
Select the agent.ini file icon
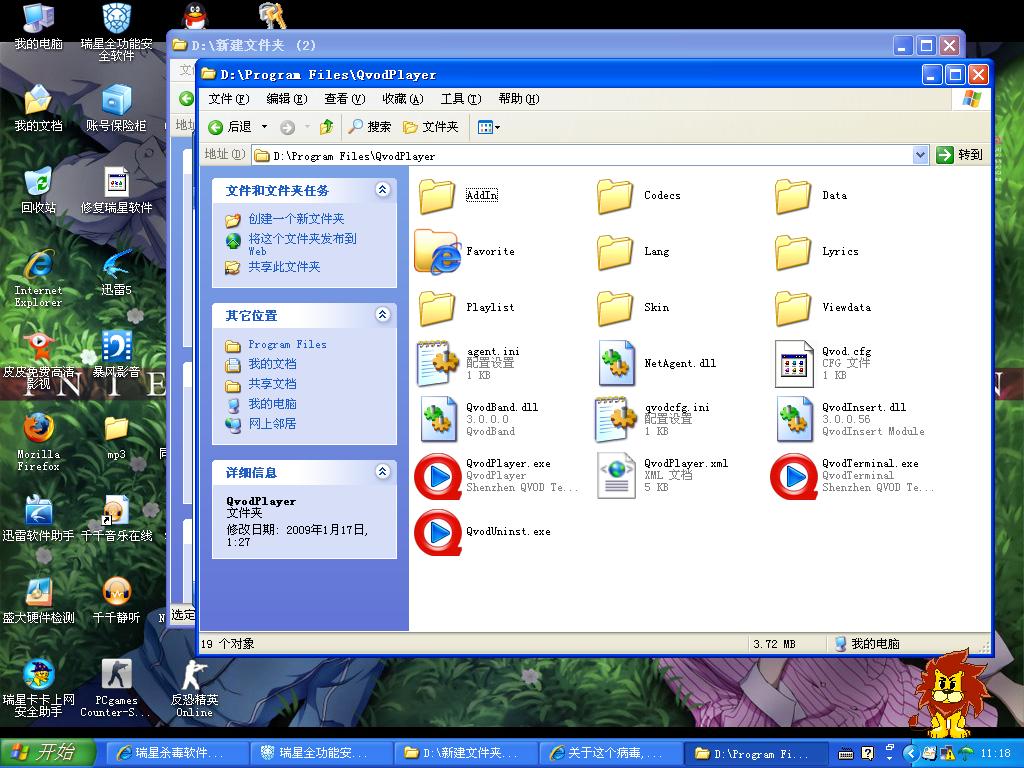437,363
